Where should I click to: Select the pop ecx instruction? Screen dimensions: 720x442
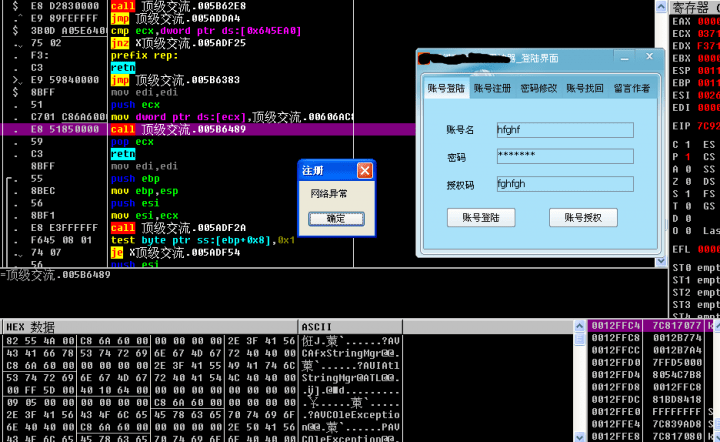coord(132,142)
